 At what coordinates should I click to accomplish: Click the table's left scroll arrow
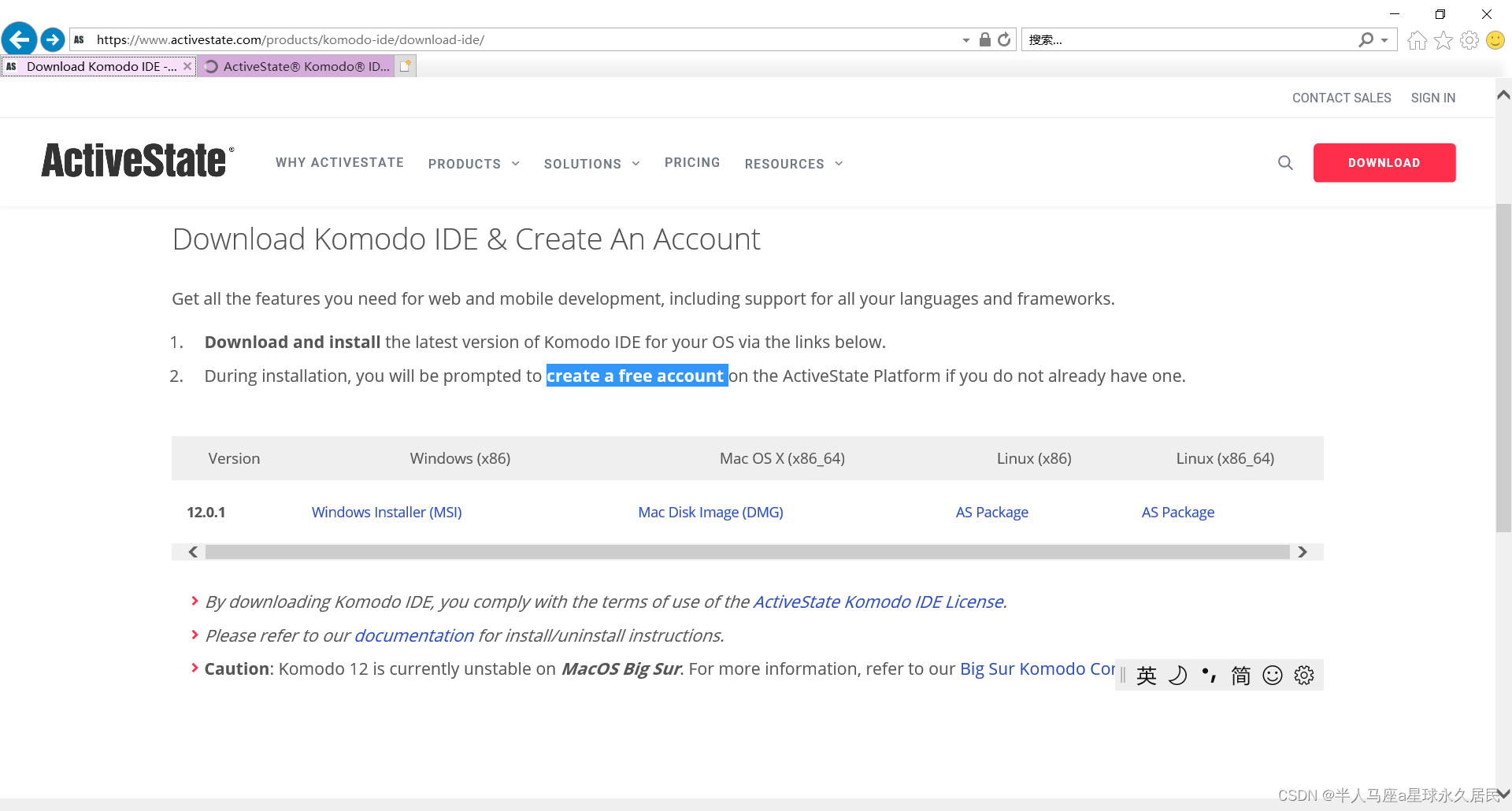point(193,552)
